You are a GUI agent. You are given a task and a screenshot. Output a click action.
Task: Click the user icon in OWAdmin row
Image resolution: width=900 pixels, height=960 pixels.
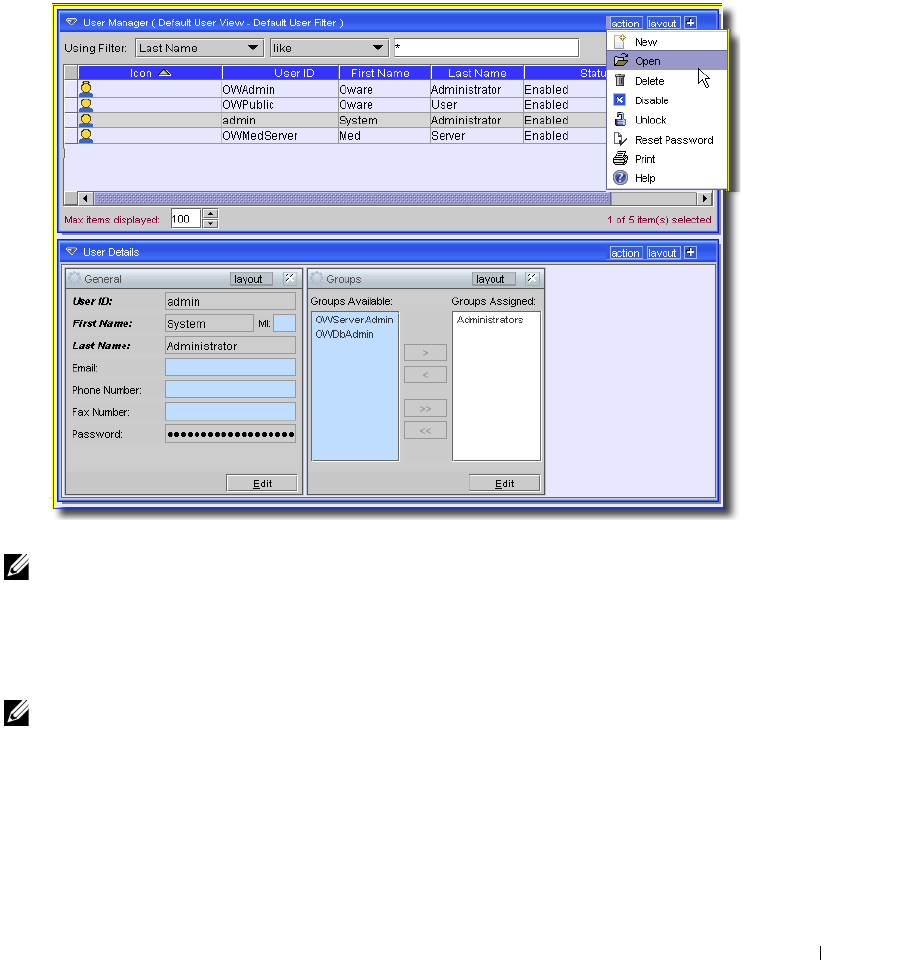tap(86, 89)
